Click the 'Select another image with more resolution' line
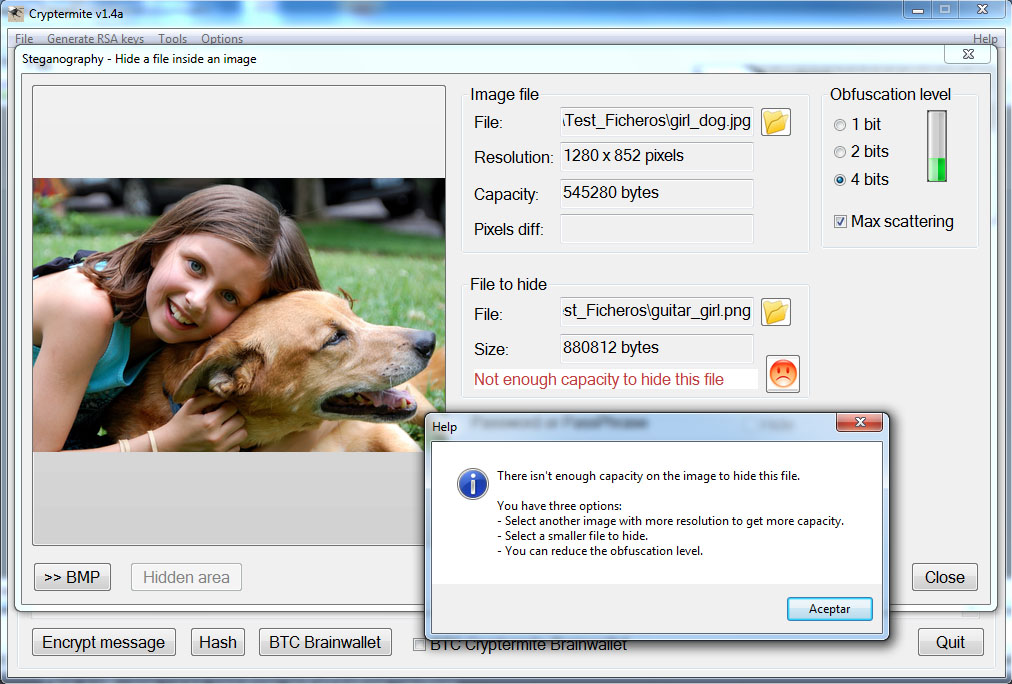Screen dimensions: 1012x684 [x=671, y=521]
